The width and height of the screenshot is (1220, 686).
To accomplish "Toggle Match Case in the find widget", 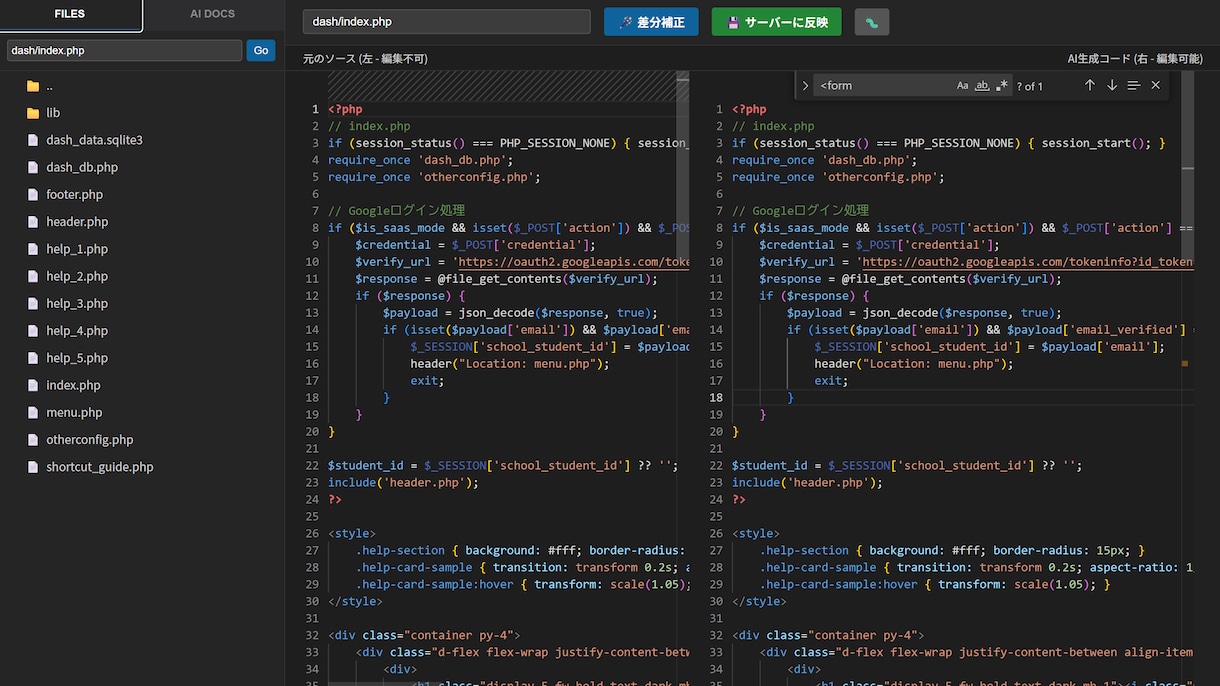I will 963,86.
